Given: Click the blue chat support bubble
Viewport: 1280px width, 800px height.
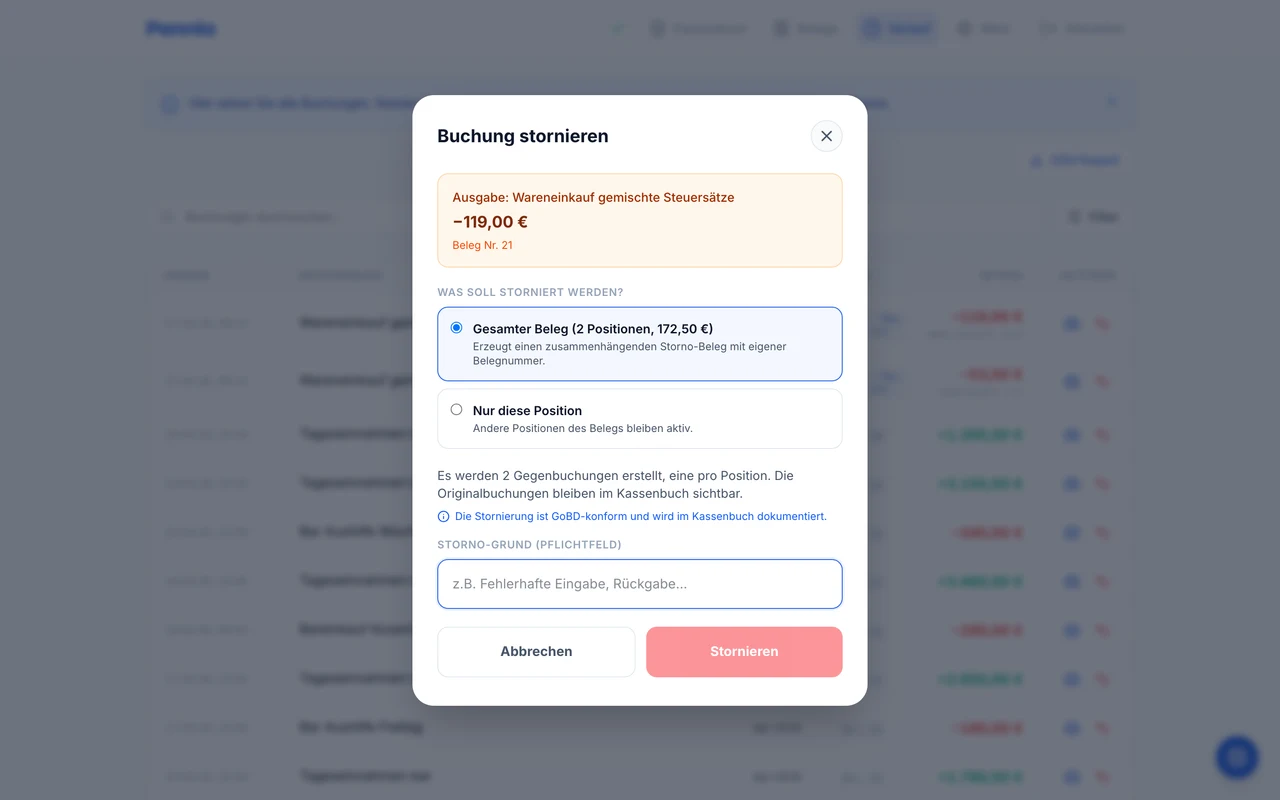Looking at the screenshot, I should [1237, 757].
